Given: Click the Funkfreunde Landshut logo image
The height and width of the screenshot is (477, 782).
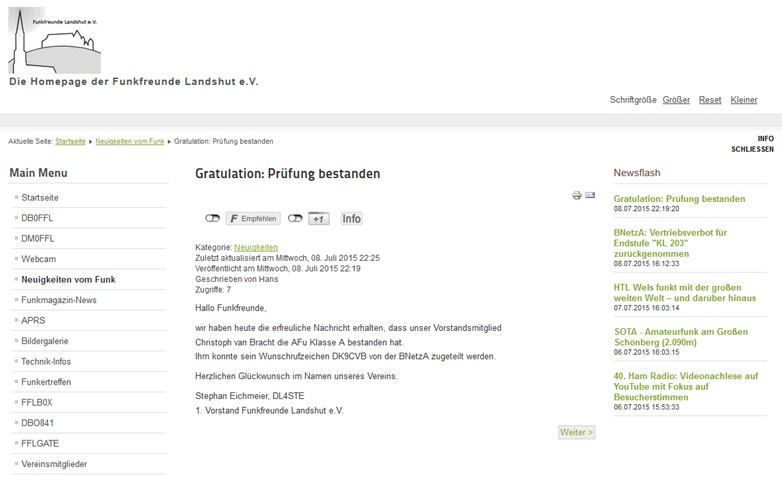Looking at the screenshot, I should click(x=55, y=40).
